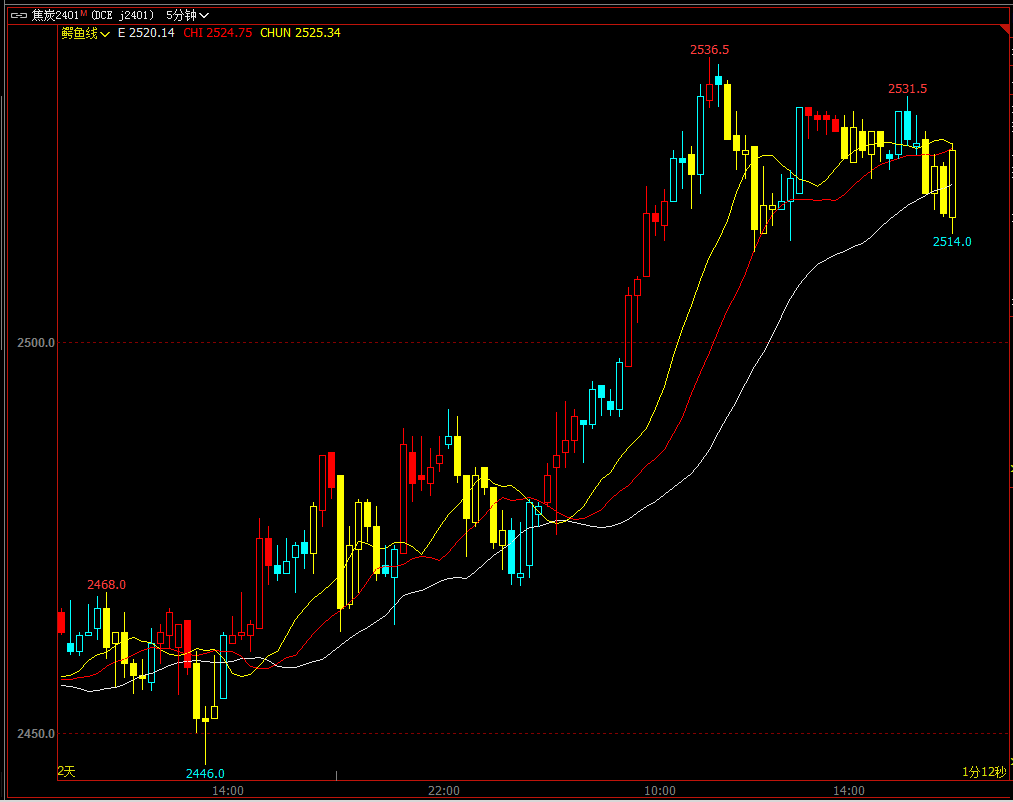Select the CHUN 2525.34 indicator value
Image resolution: width=1013 pixels, height=802 pixels.
point(300,33)
